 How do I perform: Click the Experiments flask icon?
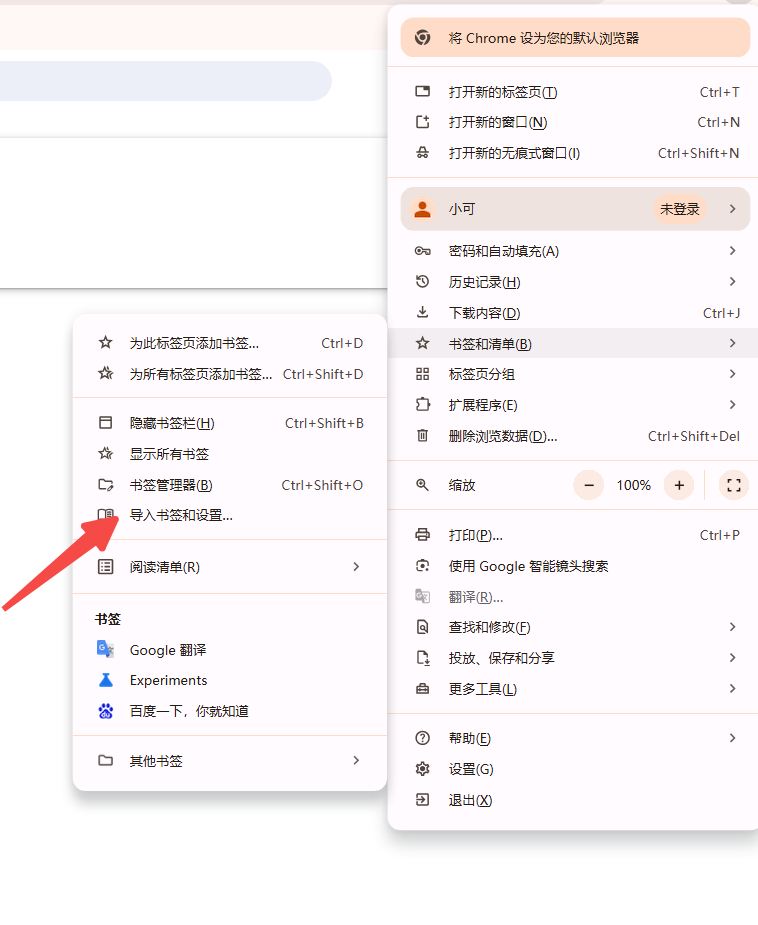pos(106,680)
